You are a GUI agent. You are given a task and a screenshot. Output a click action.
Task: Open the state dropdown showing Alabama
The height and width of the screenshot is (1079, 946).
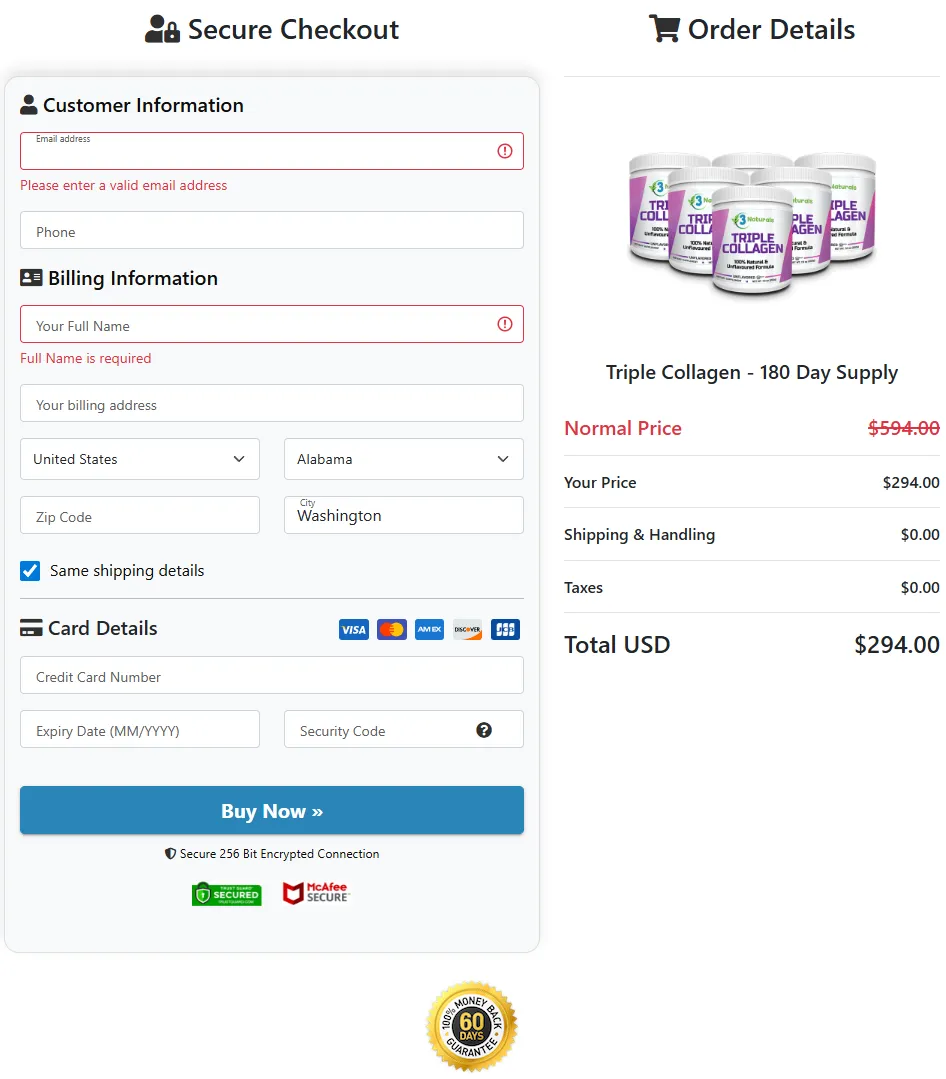click(x=403, y=458)
